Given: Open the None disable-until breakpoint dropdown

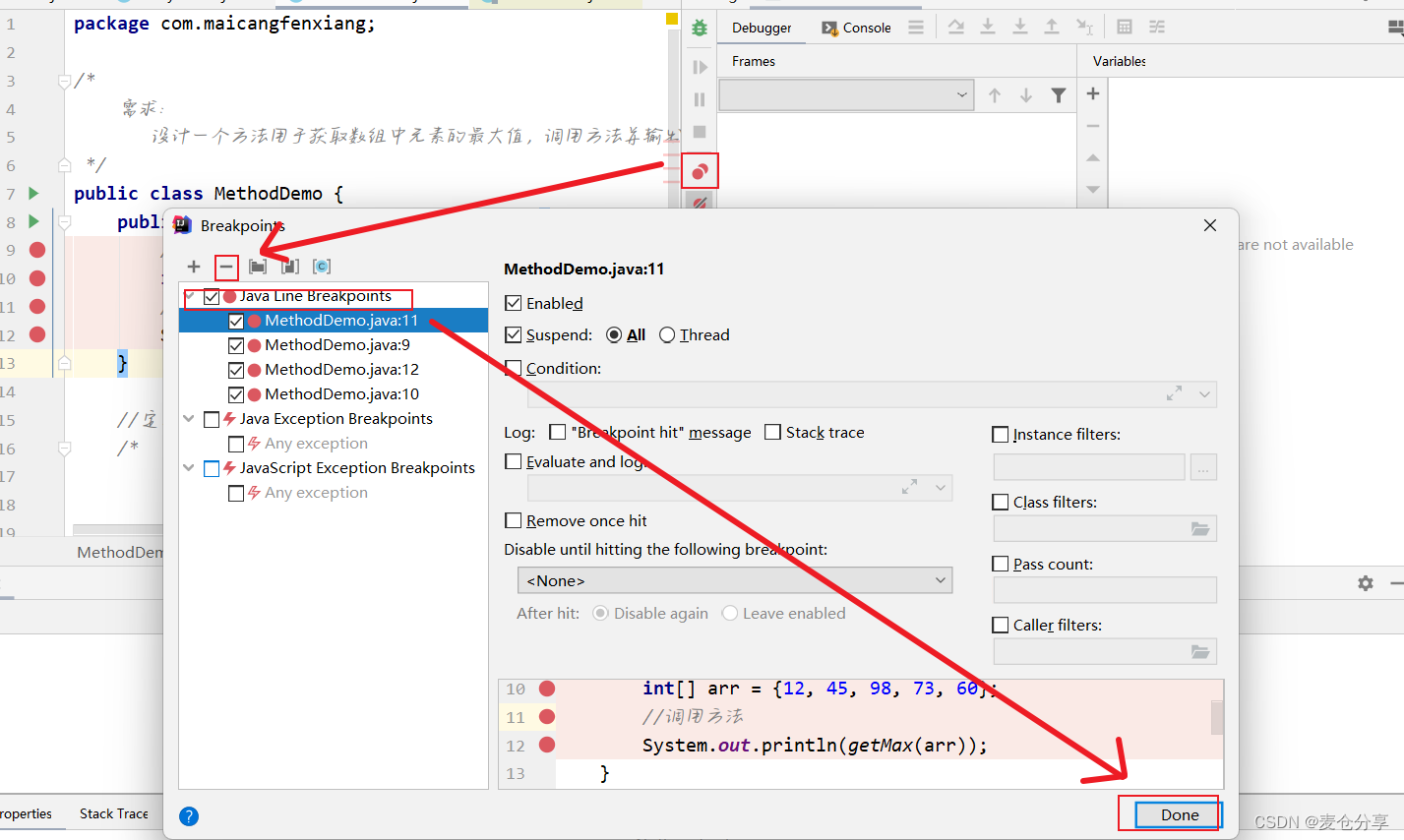Looking at the screenshot, I should 735,580.
